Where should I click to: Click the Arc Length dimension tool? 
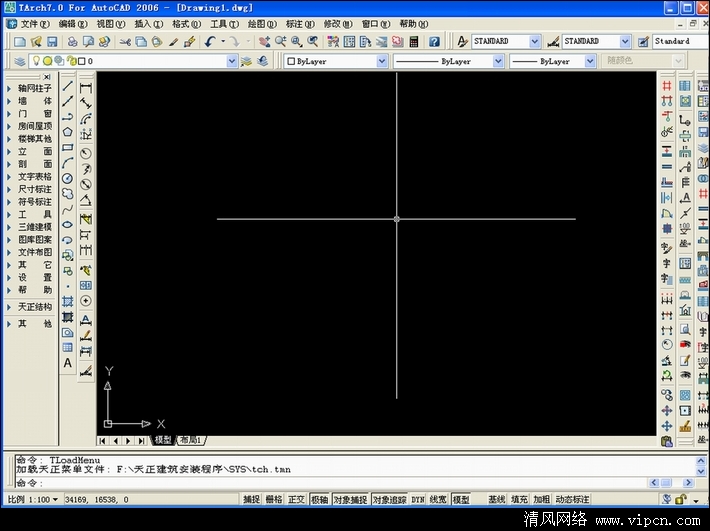(86, 119)
